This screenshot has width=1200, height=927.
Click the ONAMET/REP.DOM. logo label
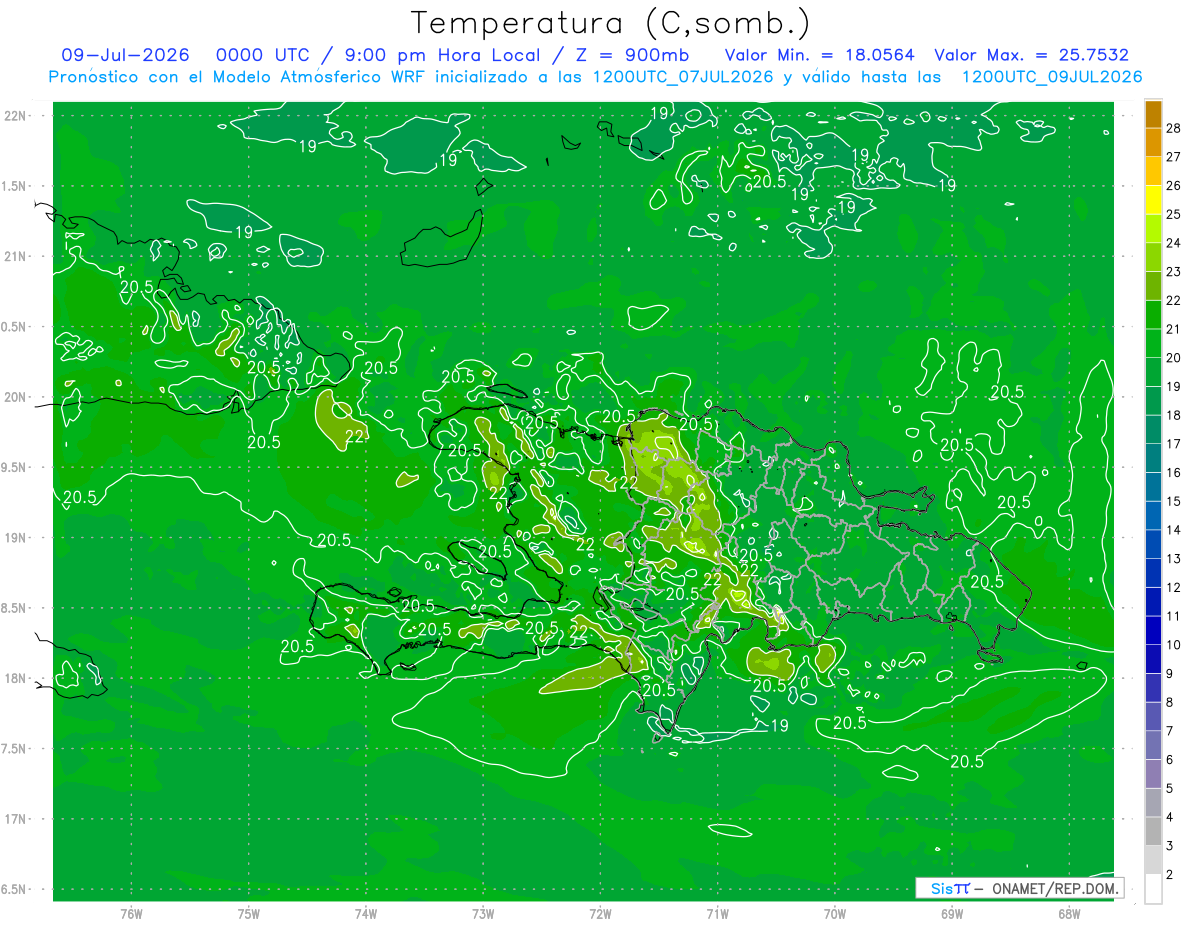coord(1056,888)
